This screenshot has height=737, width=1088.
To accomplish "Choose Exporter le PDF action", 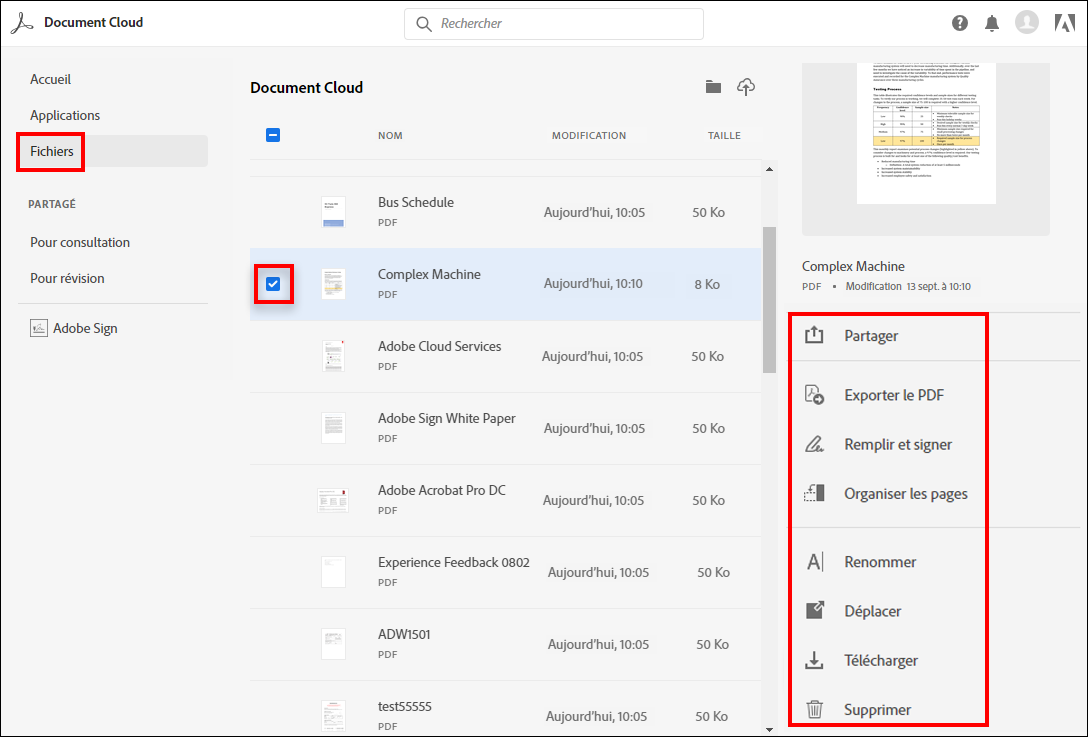I will (x=894, y=395).
